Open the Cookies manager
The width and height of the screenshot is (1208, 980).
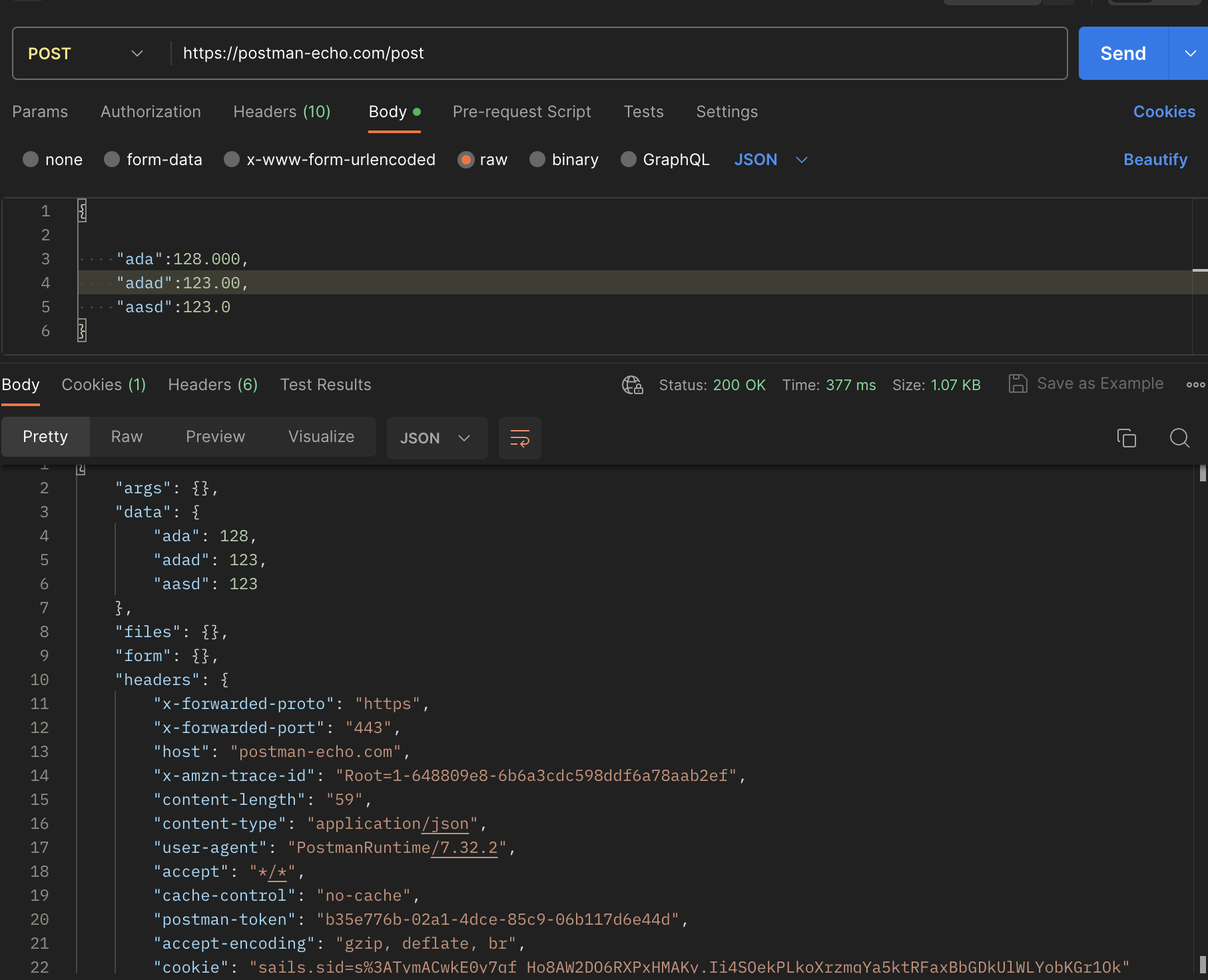pyautogui.click(x=1164, y=111)
